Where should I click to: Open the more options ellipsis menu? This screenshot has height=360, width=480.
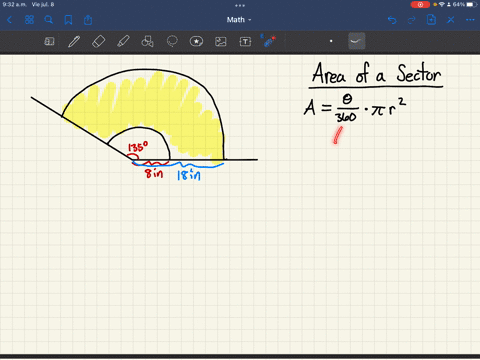(x=470, y=20)
